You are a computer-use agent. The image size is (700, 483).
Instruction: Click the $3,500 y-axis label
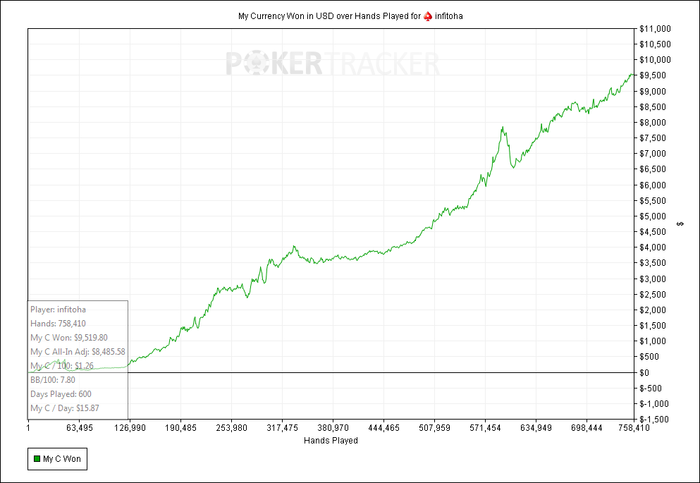(653, 263)
